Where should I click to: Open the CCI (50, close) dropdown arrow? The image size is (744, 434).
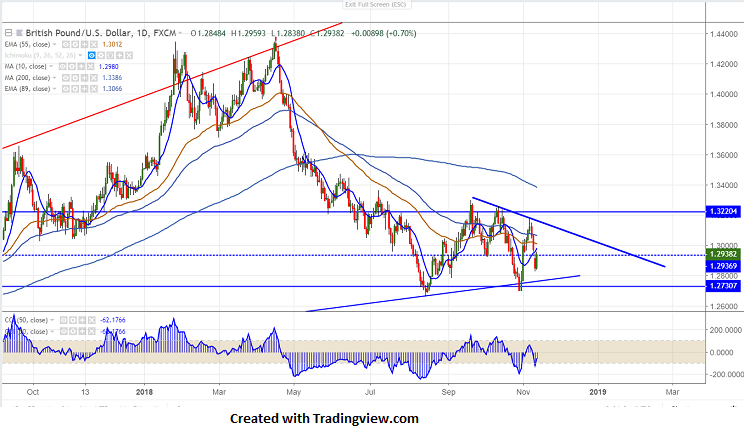pos(52,320)
